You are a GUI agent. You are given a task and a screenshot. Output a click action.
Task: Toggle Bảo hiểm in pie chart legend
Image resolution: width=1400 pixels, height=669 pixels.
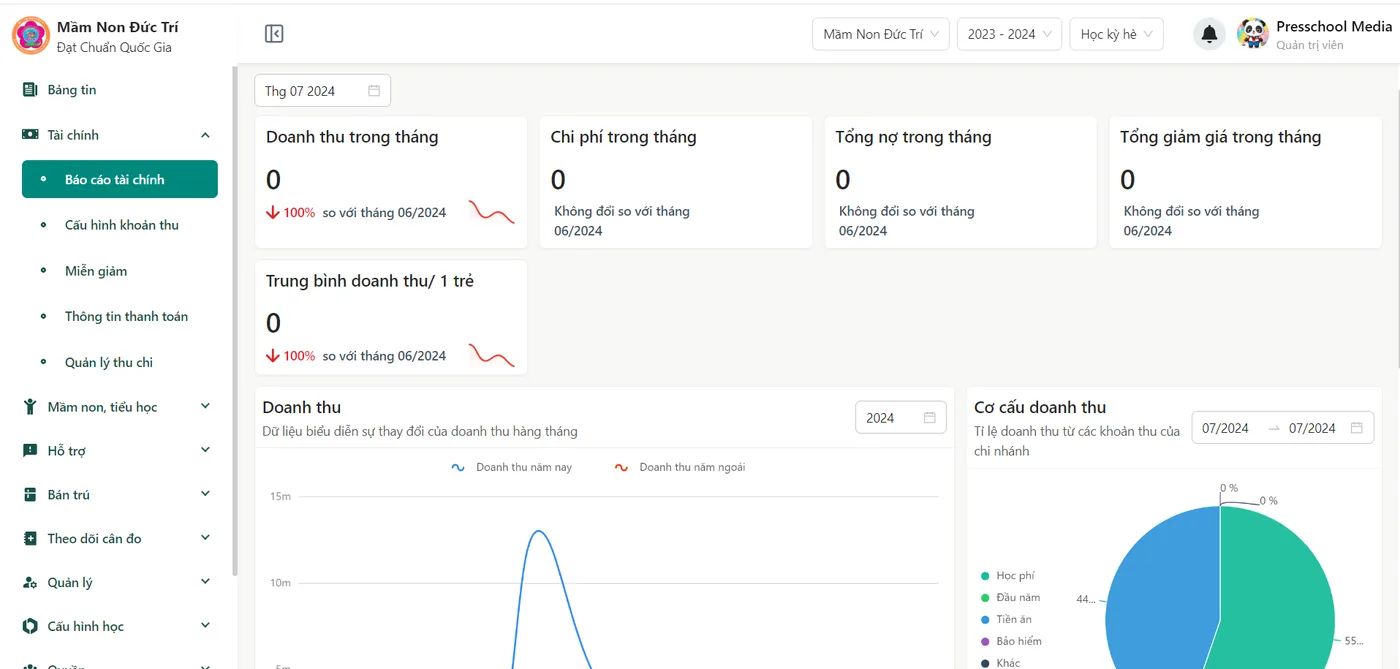click(1011, 642)
